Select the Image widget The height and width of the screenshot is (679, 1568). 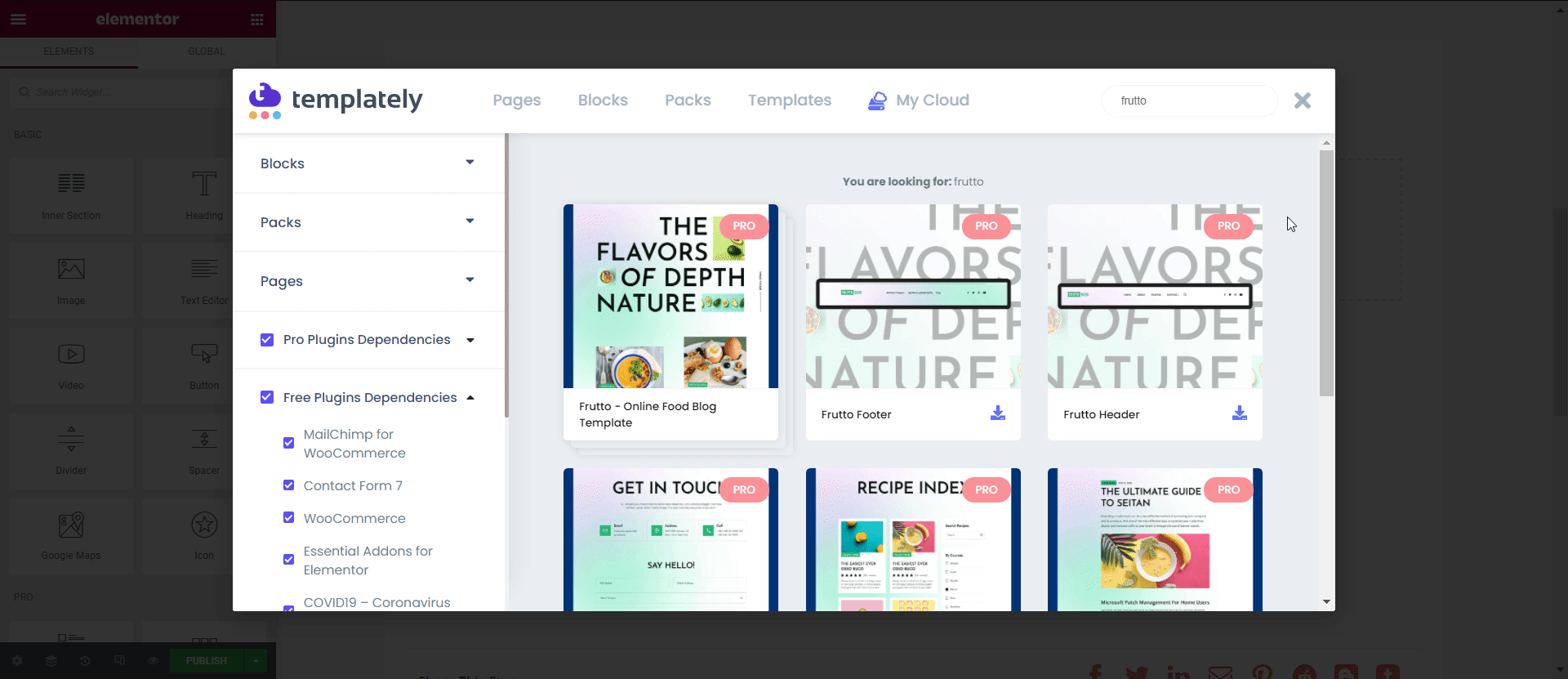click(71, 281)
